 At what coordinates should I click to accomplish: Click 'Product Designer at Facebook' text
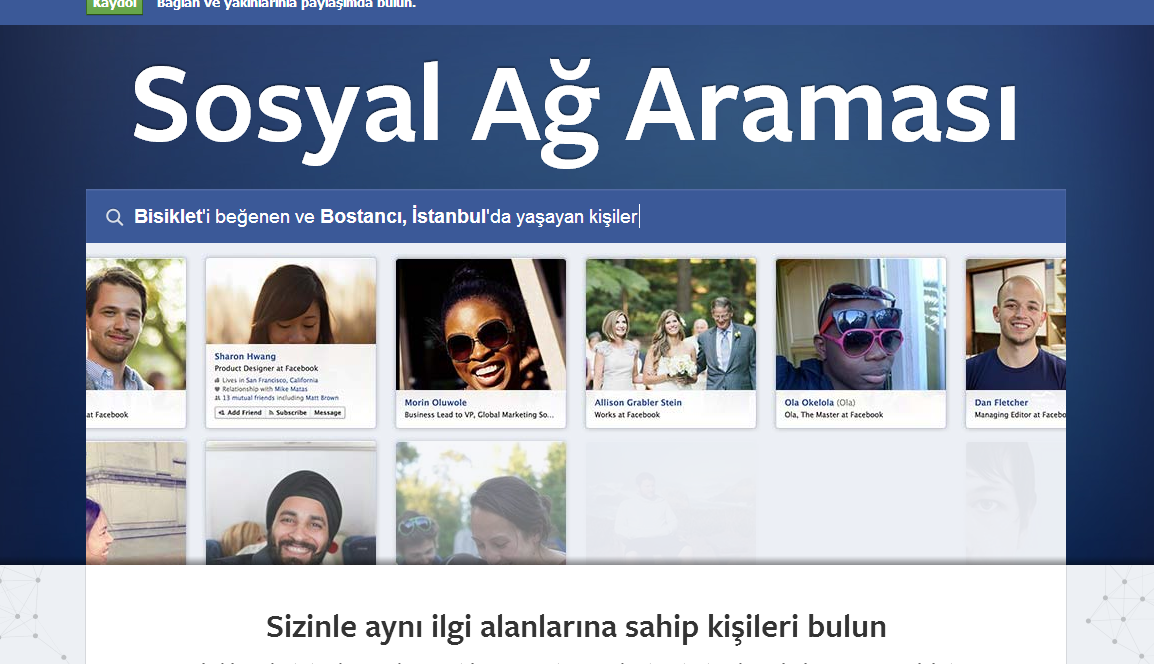(x=266, y=368)
